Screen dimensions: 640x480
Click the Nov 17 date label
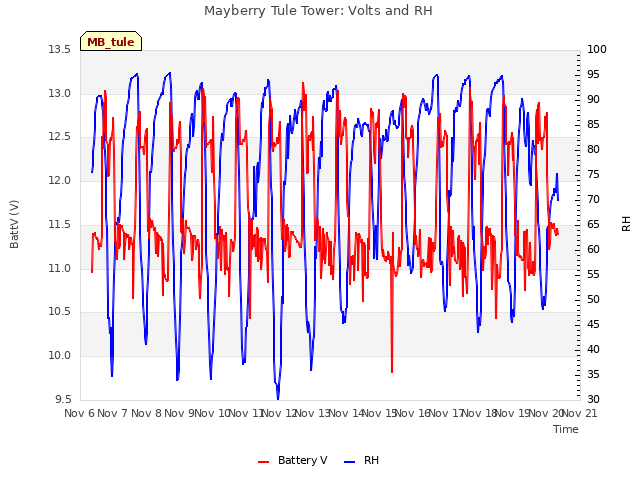(x=446, y=413)
